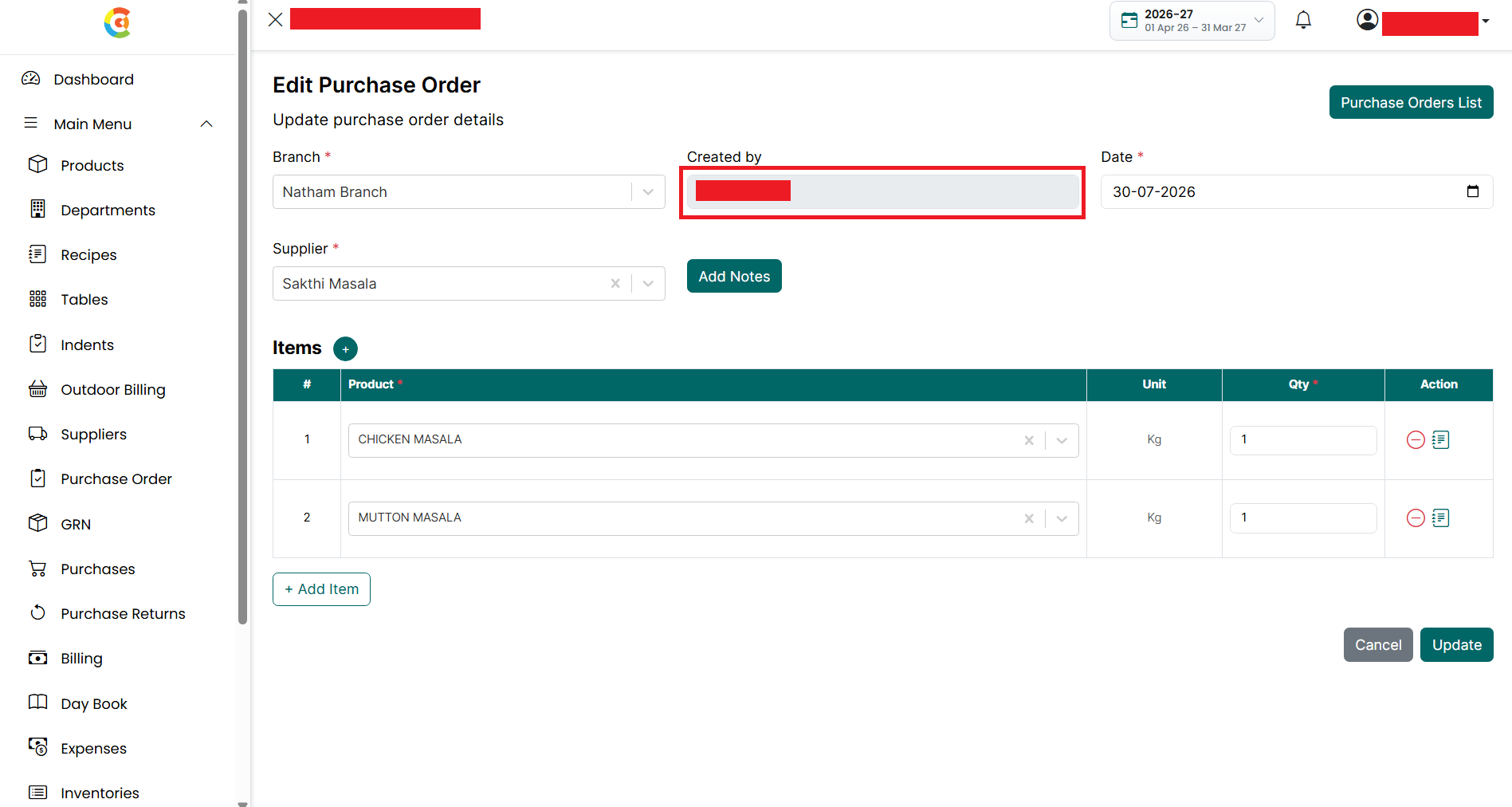Viewport: 1512px width, 807px height.
Task: Click the Date field showing 30-07-2026
Action: 1296,192
